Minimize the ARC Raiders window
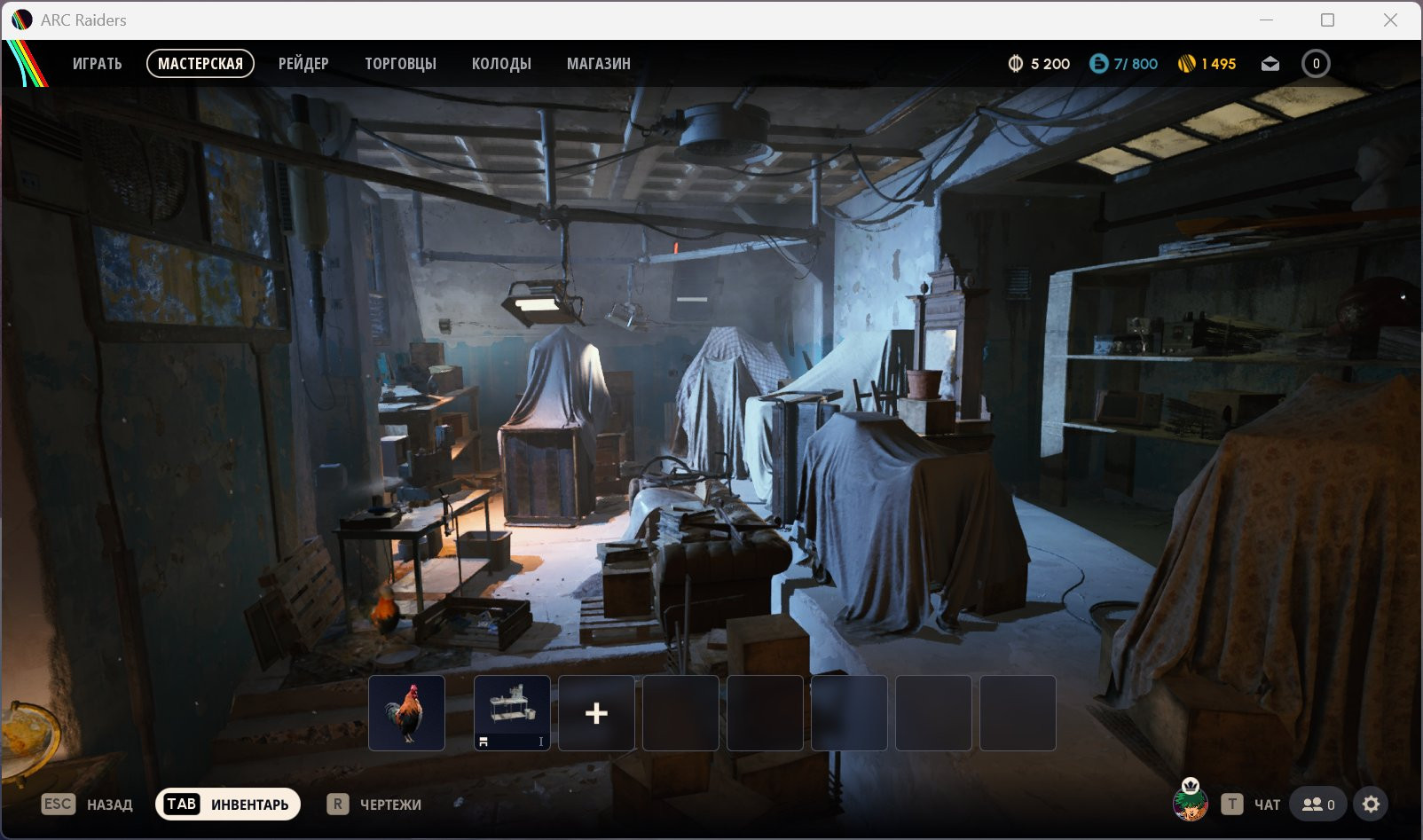 [x=1266, y=20]
